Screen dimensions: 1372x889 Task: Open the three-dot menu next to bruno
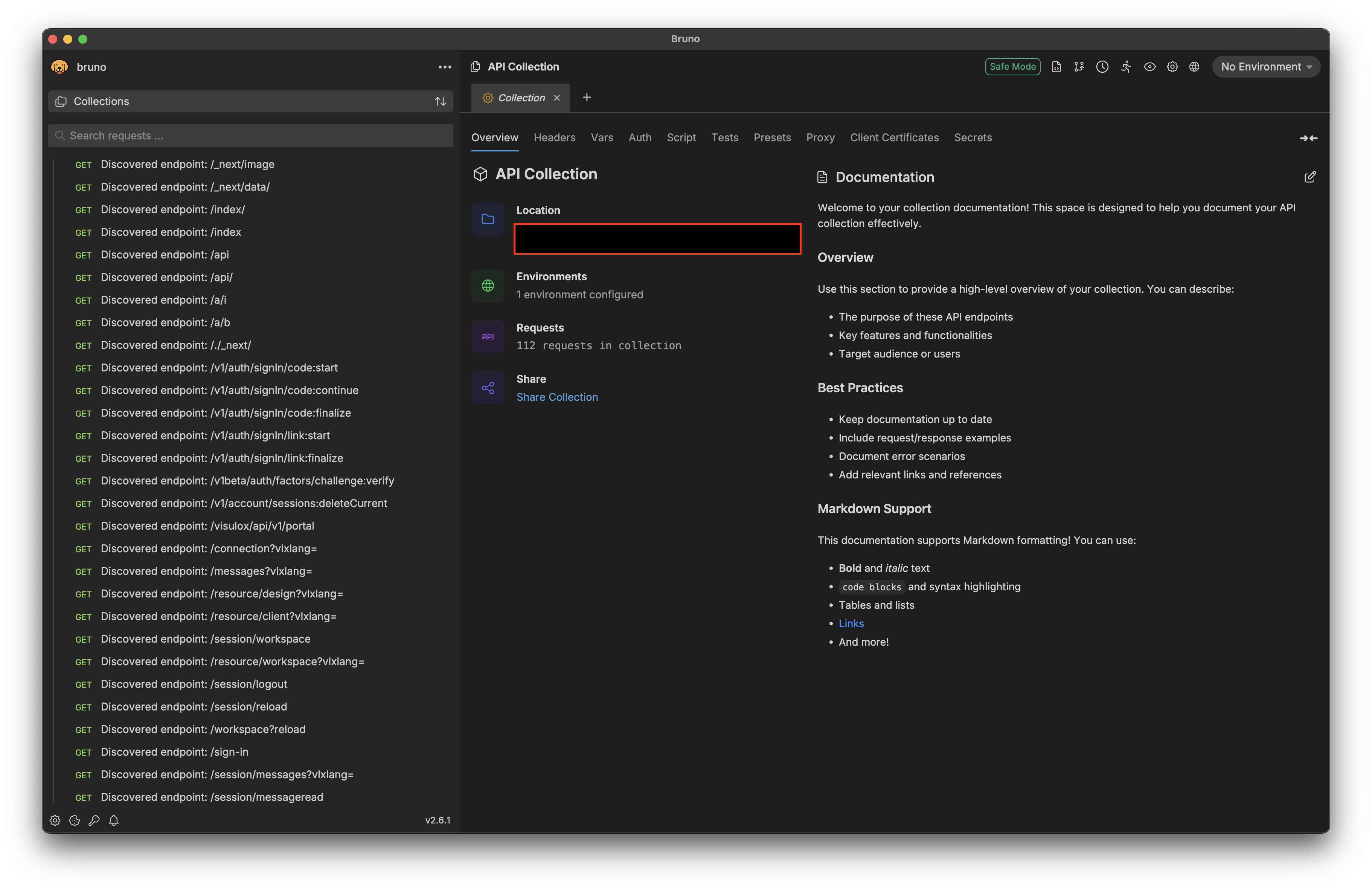click(x=444, y=67)
